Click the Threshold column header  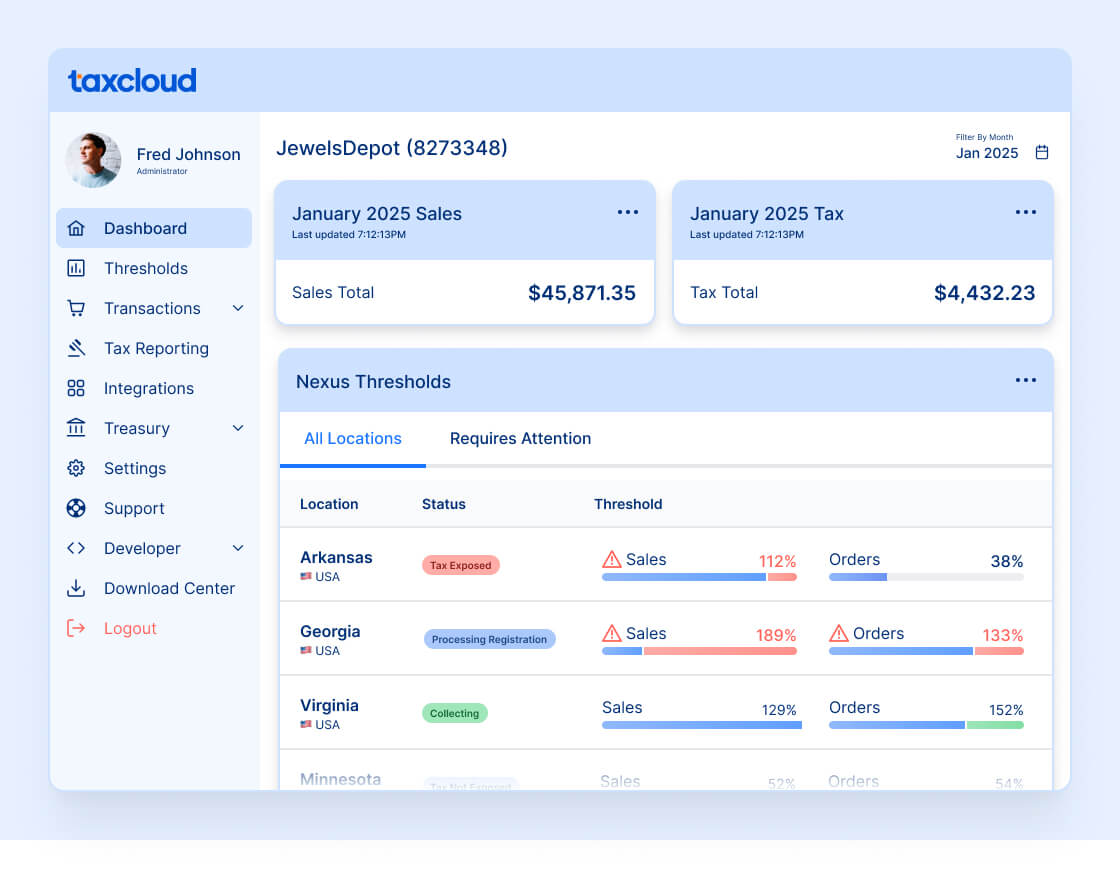coord(629,504)
